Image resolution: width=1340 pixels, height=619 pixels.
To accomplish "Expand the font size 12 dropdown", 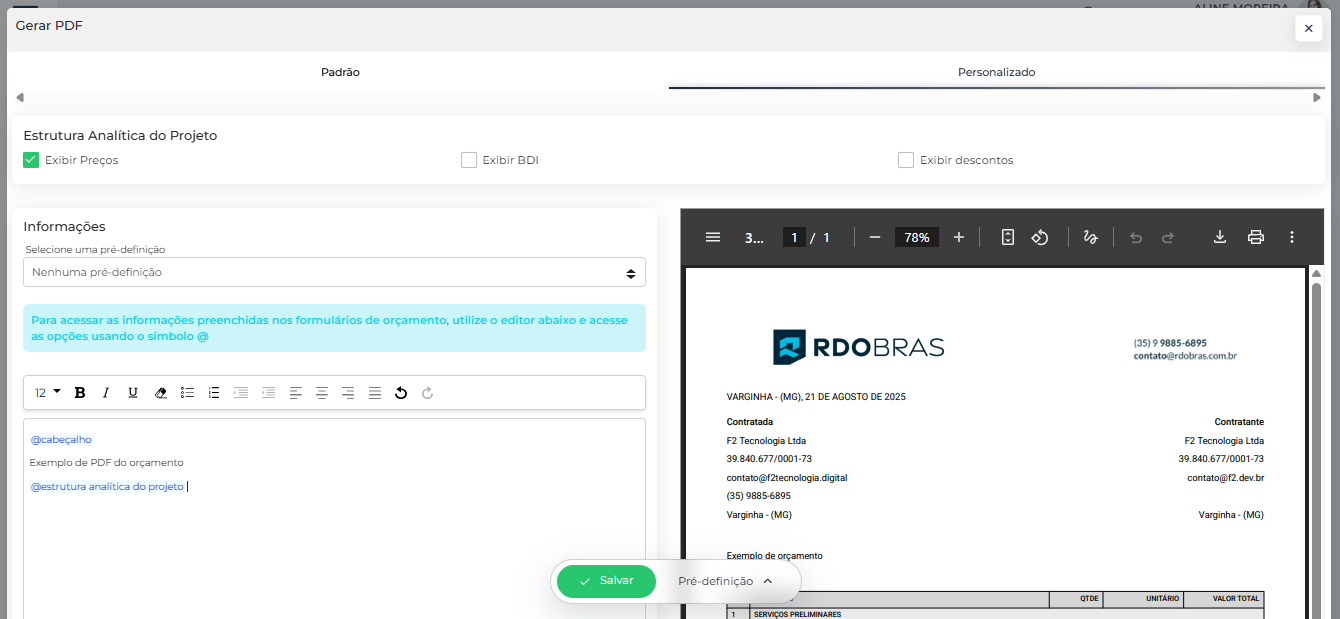I will [x=47, y=393].
